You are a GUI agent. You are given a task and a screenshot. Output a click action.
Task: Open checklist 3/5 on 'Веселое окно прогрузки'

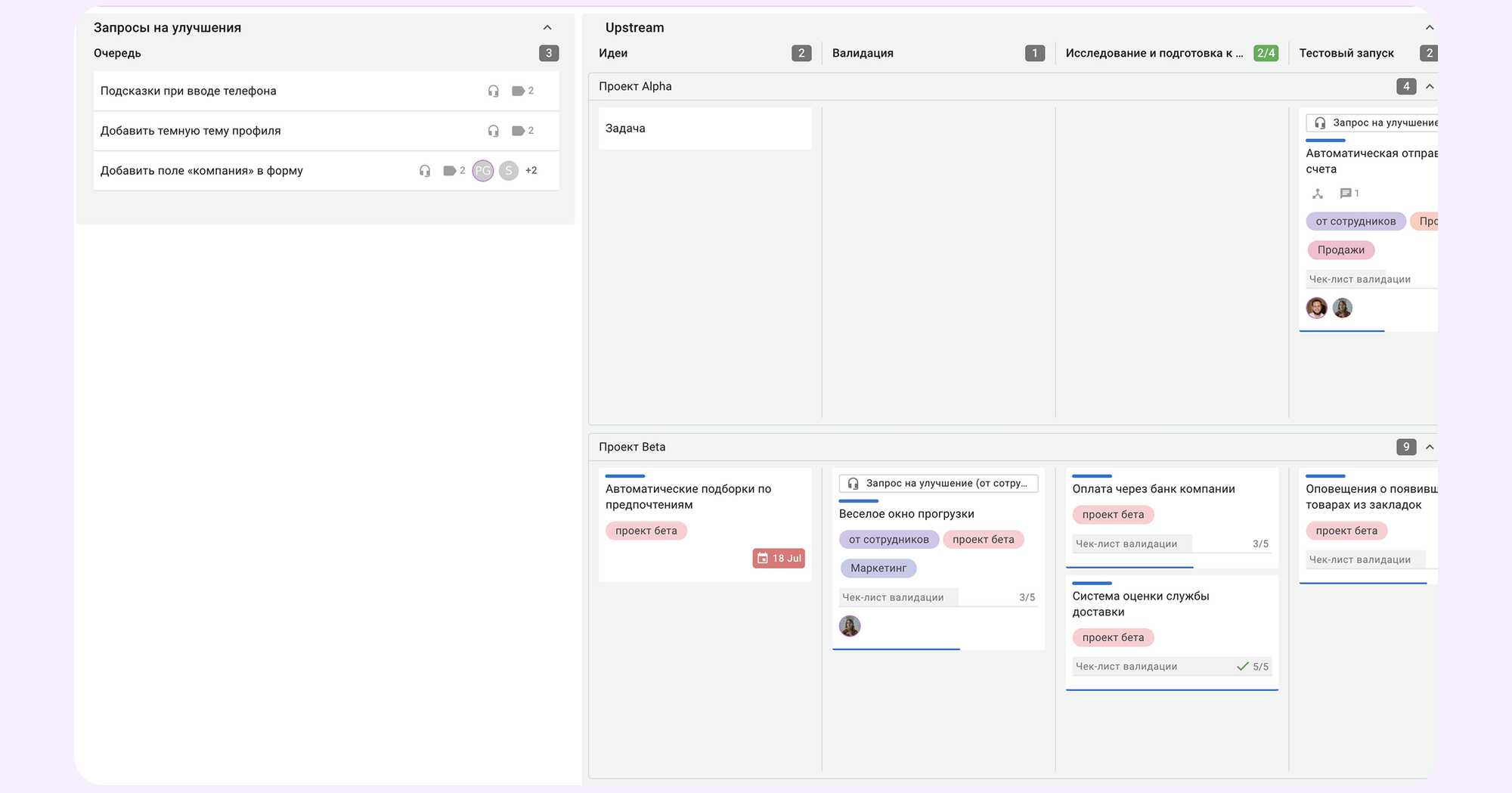pos(937,598)
